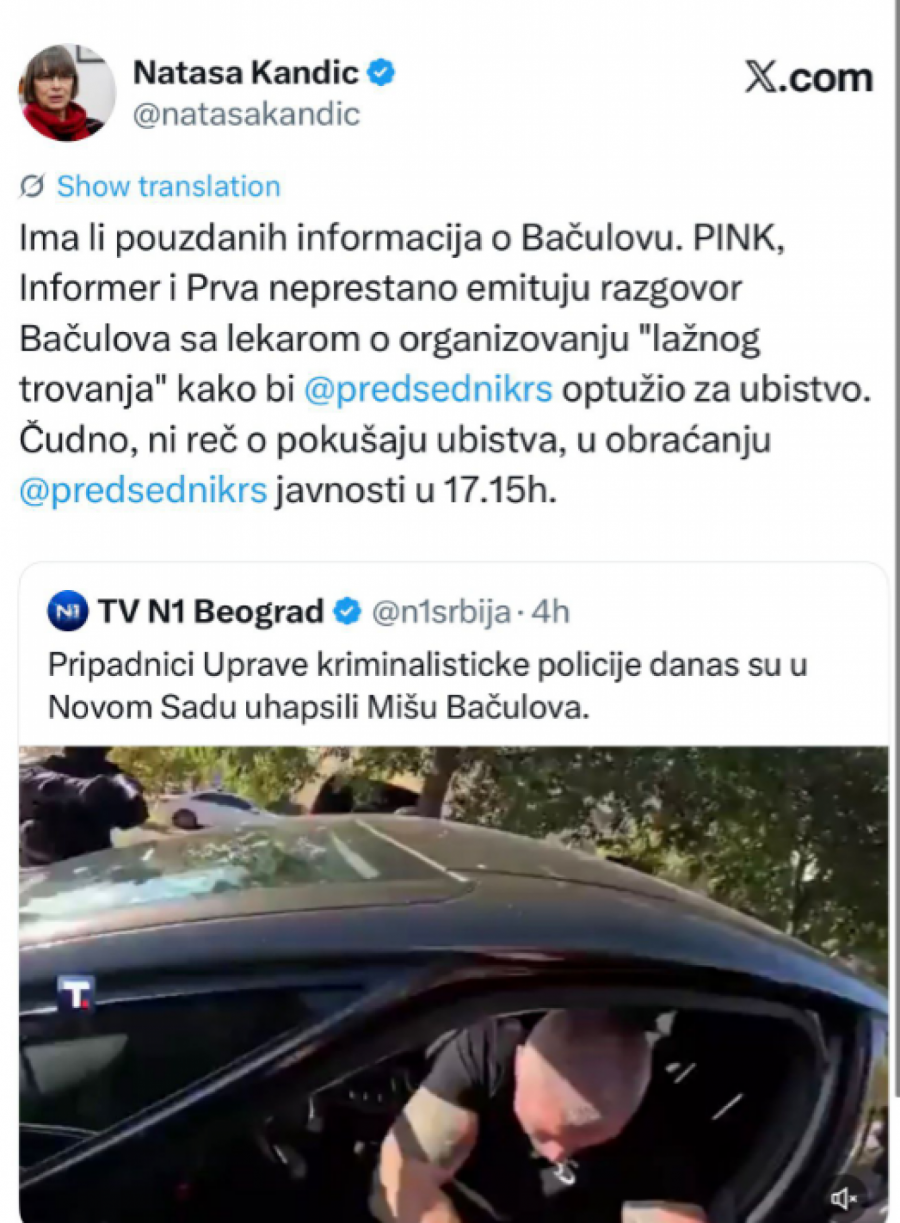The height and width of the screenshot is (1223, 900).
Task: Open the @natasakandic handle
Action: [x=246, y=114]
